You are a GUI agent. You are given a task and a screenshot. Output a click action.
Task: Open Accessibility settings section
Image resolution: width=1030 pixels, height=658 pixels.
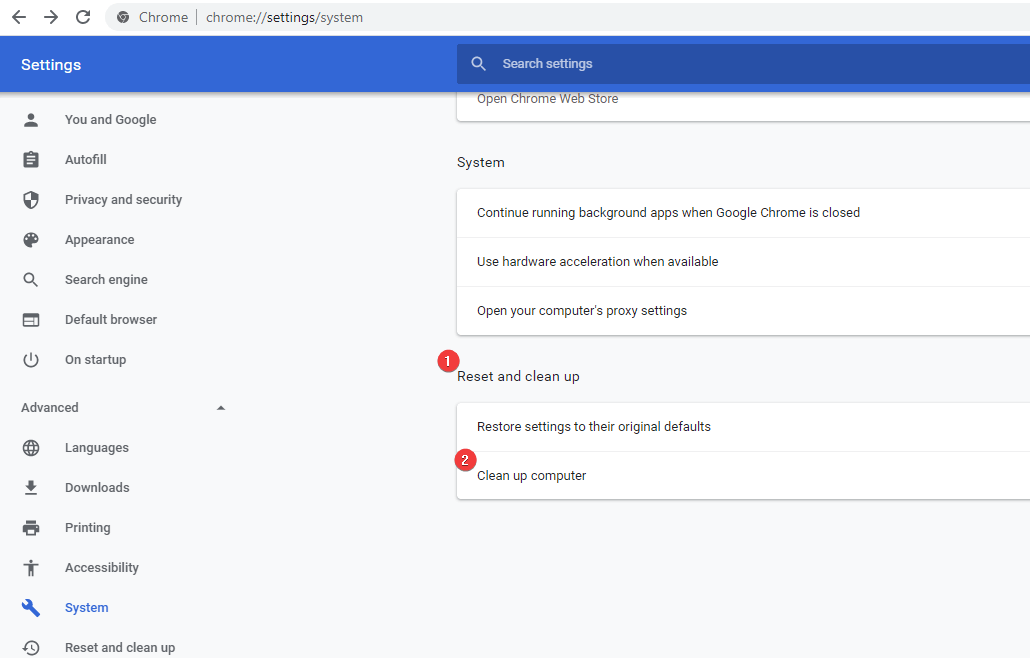click(102, 568)
